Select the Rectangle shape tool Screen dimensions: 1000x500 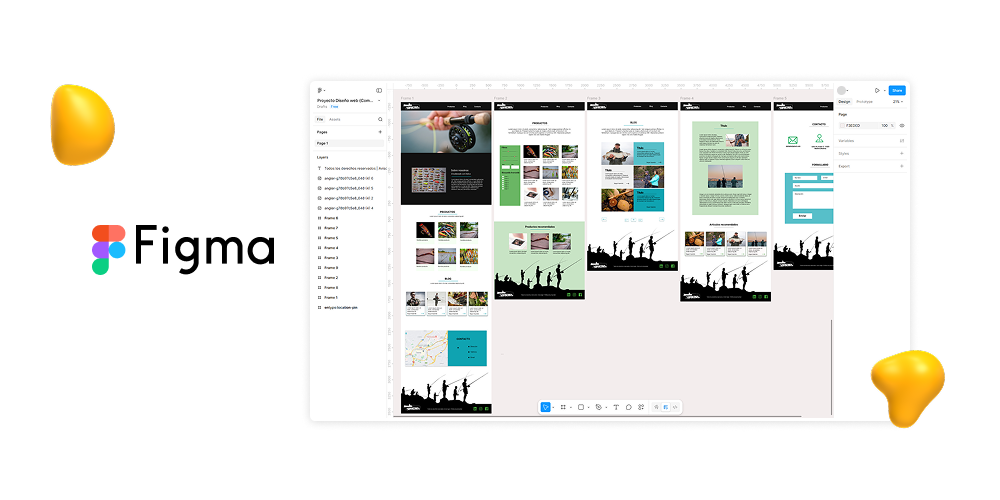(x=581, y=407)
